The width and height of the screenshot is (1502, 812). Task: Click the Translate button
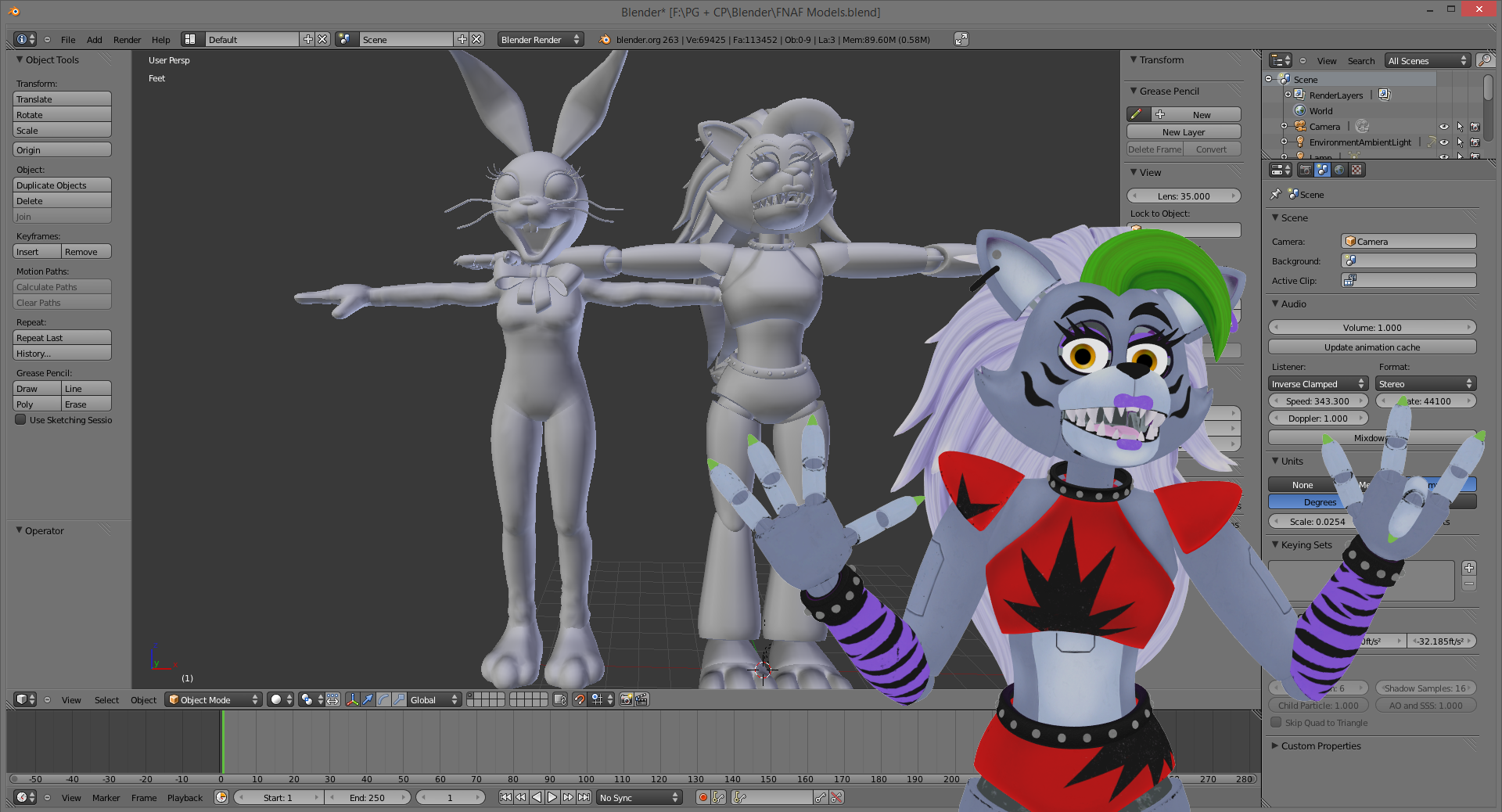pyautogui.click(x=62, y=99)
